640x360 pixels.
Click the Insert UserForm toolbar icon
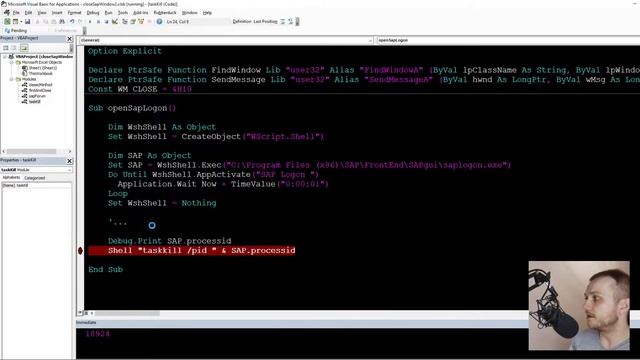pos(15,21)
